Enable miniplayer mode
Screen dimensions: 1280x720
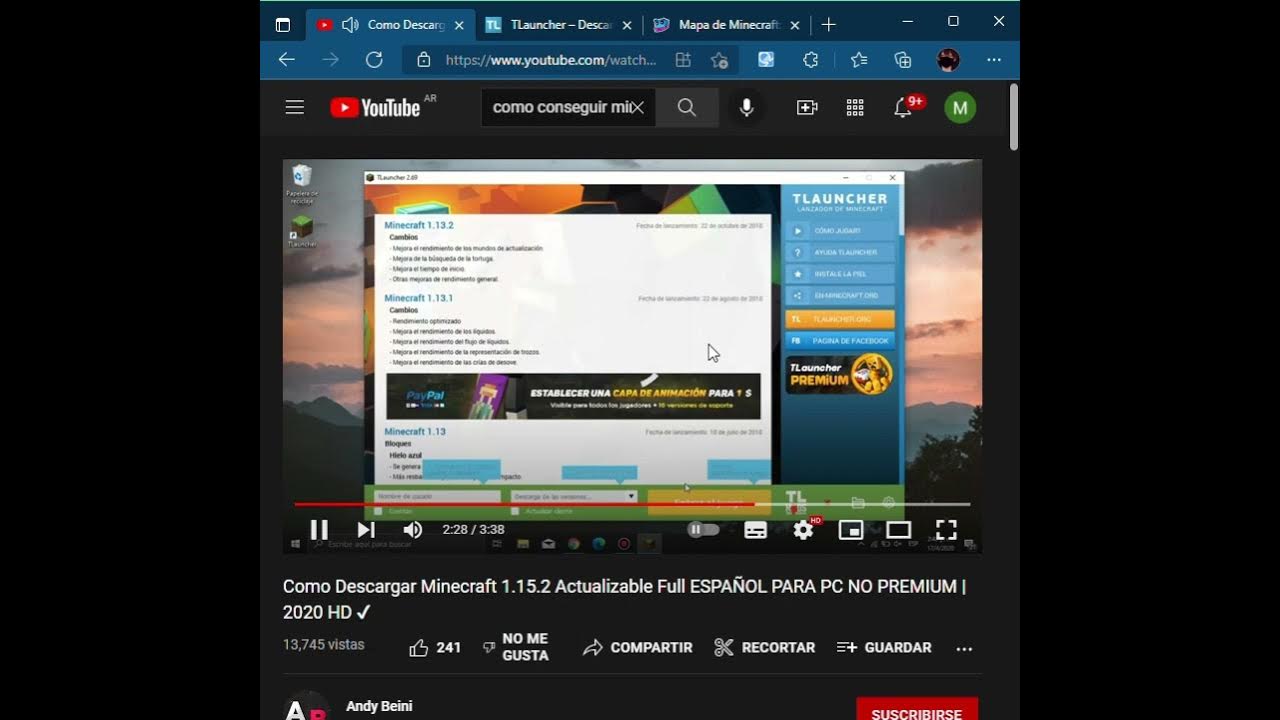point(851,530)
